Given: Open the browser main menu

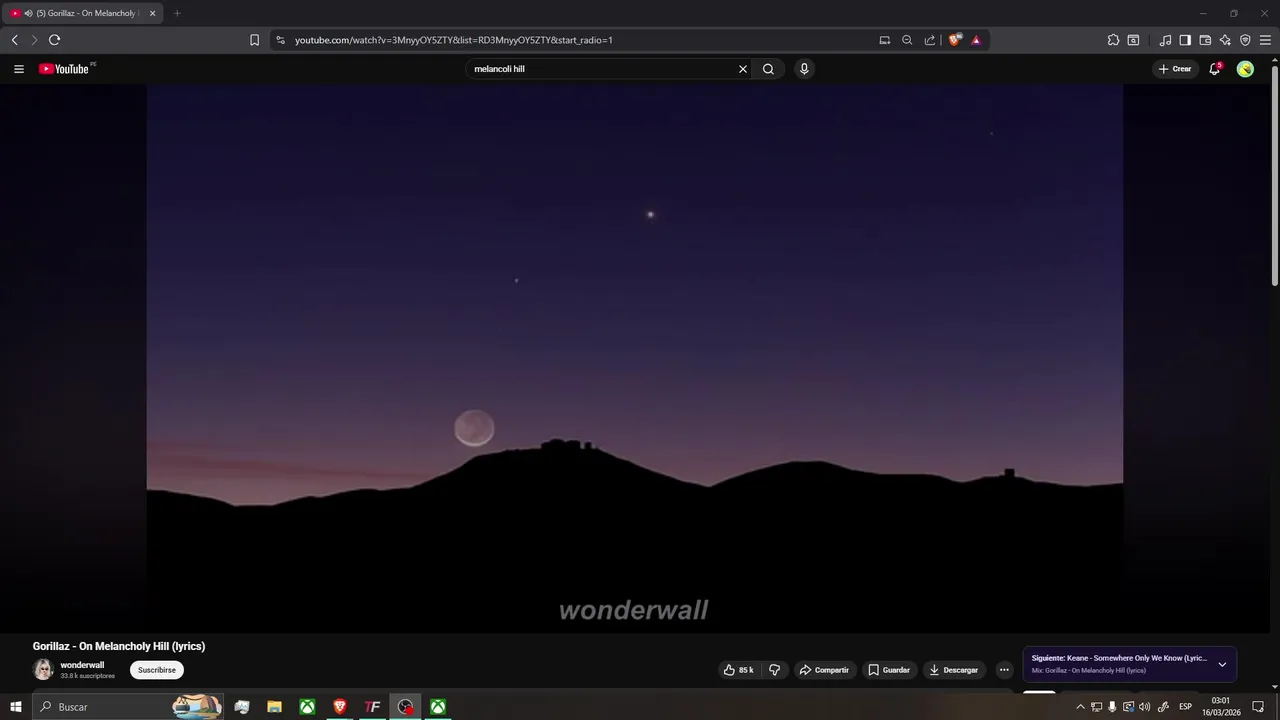Looking at the screenshot, I should pyautogui.click(x=1265, y=40).
